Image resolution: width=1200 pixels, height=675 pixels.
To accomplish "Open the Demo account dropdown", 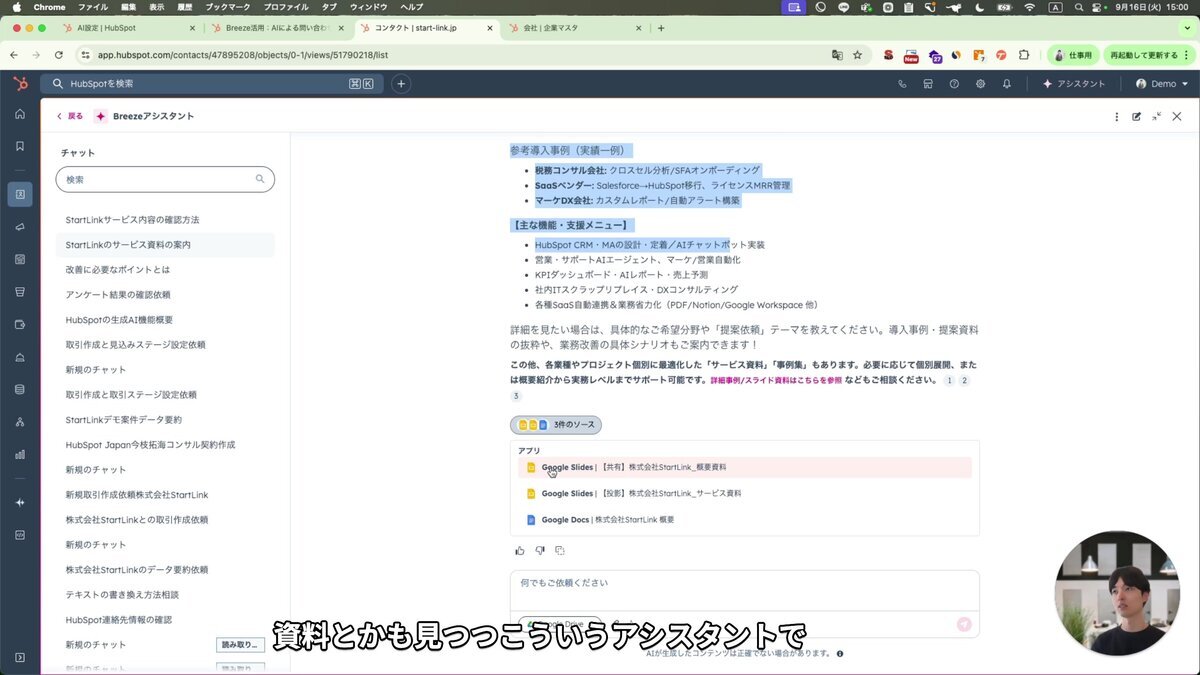I will click(x=1162, y=84).
